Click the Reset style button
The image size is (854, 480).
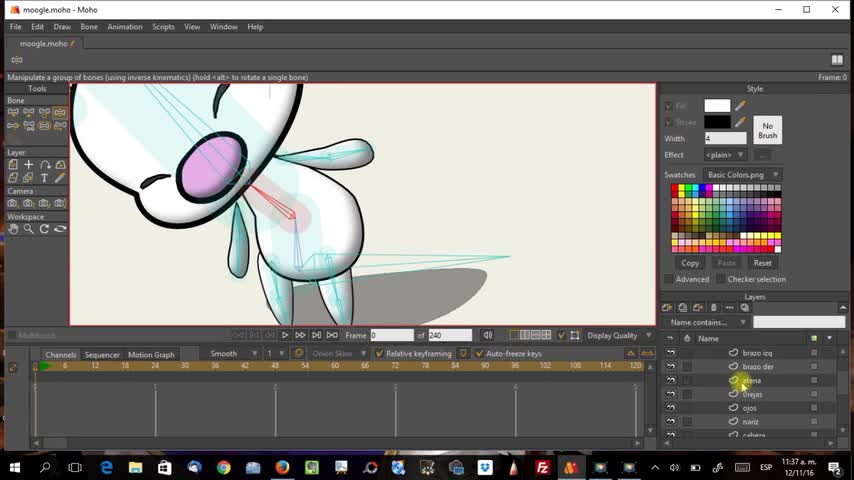point(762,263)
